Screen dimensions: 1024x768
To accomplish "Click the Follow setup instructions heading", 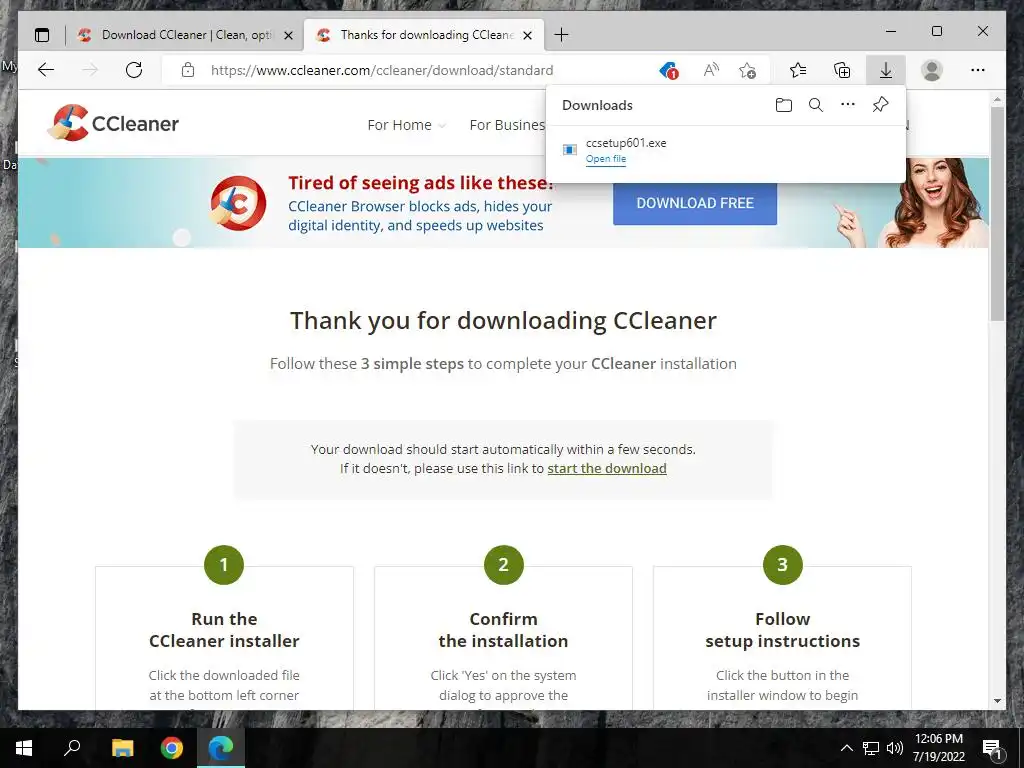I will pos(782,630).
